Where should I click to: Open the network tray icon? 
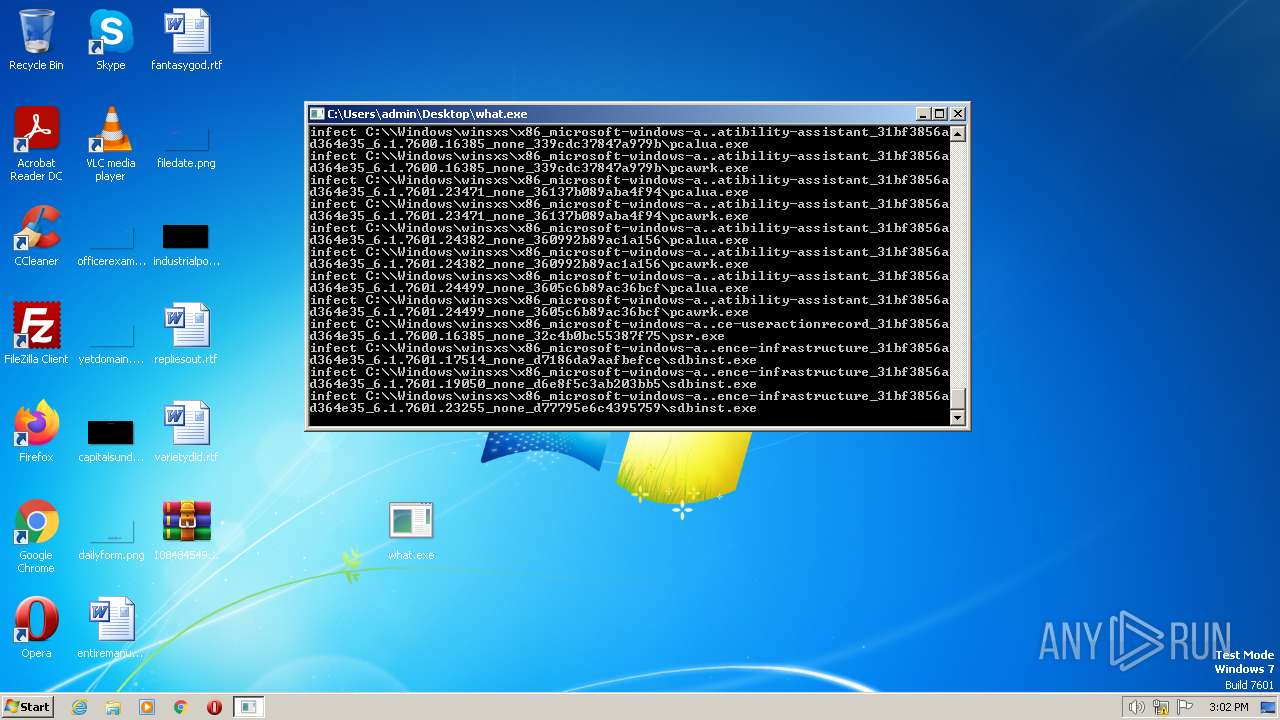point(1161,707)
